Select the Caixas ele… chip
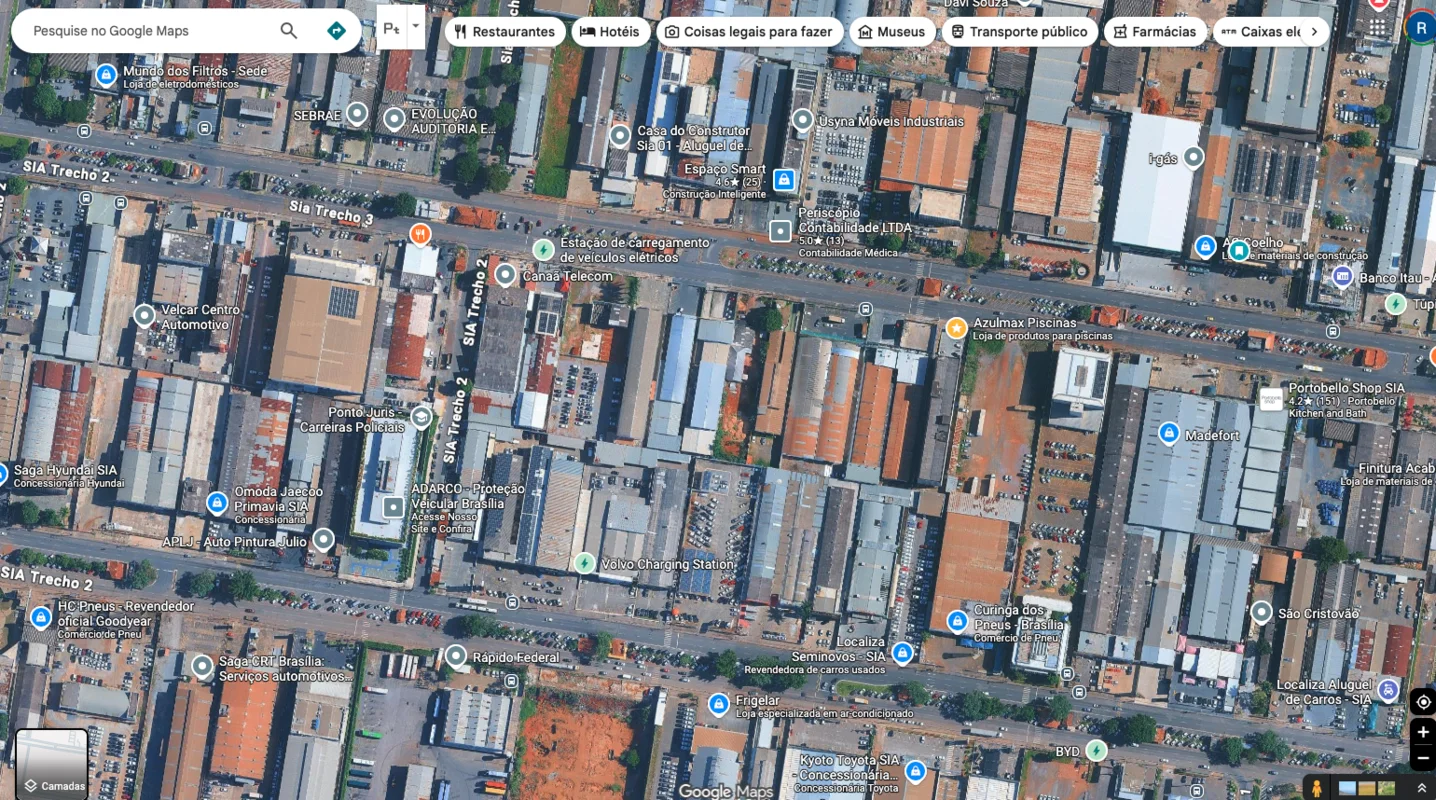 tap(1262, 32)
